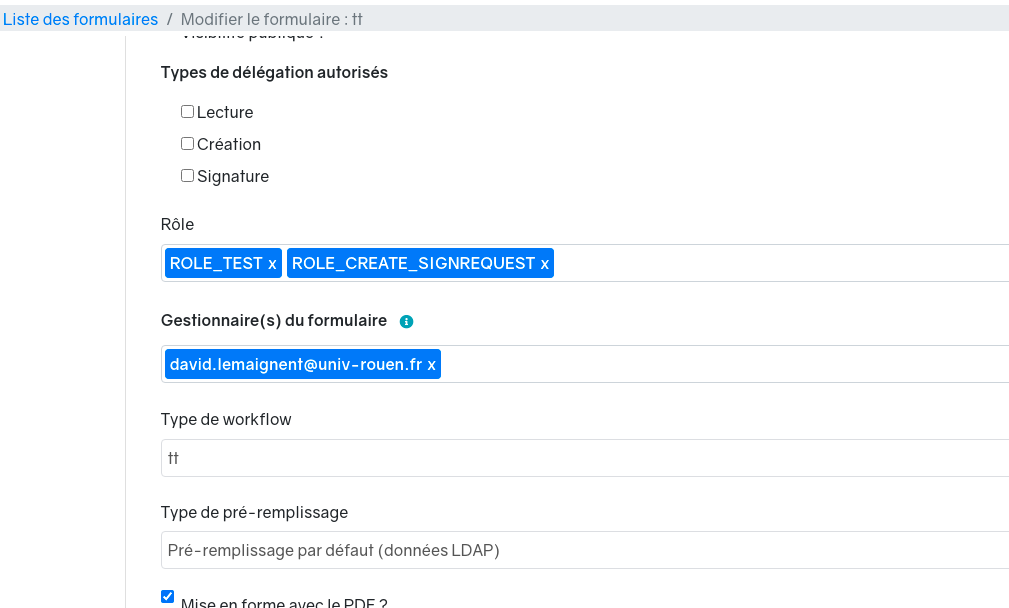The image size is (1009, 608).
Task: Click the info icon beside Gestionnaire(s) du formulaire
Action: [x=406, y=322]
